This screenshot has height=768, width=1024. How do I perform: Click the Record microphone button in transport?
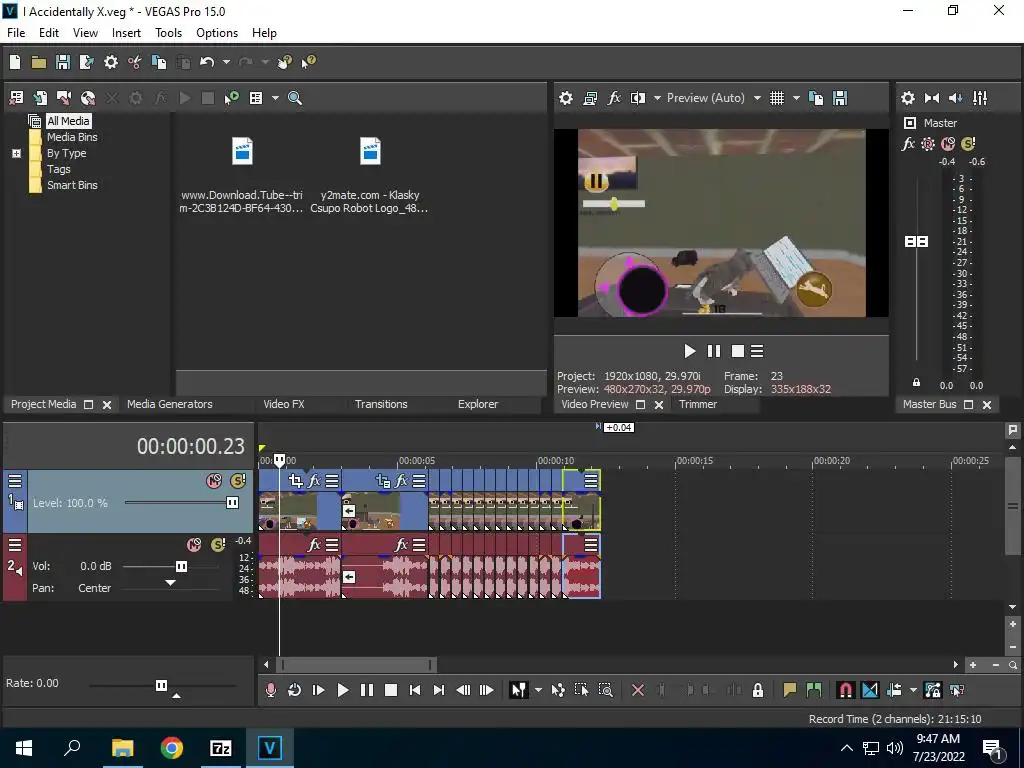[270, 690]
